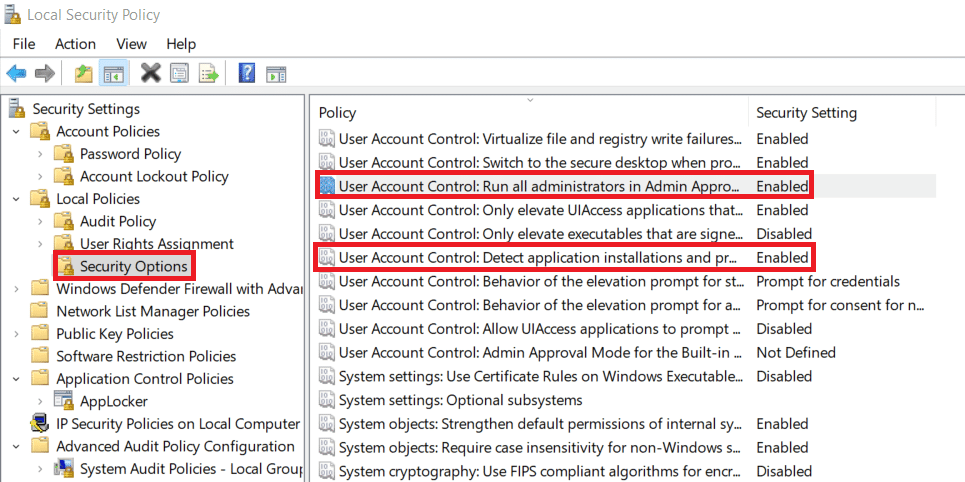The image size is (965, 482).
Task: Click the Back arrow in toolbar
Action: coord(16,73)
